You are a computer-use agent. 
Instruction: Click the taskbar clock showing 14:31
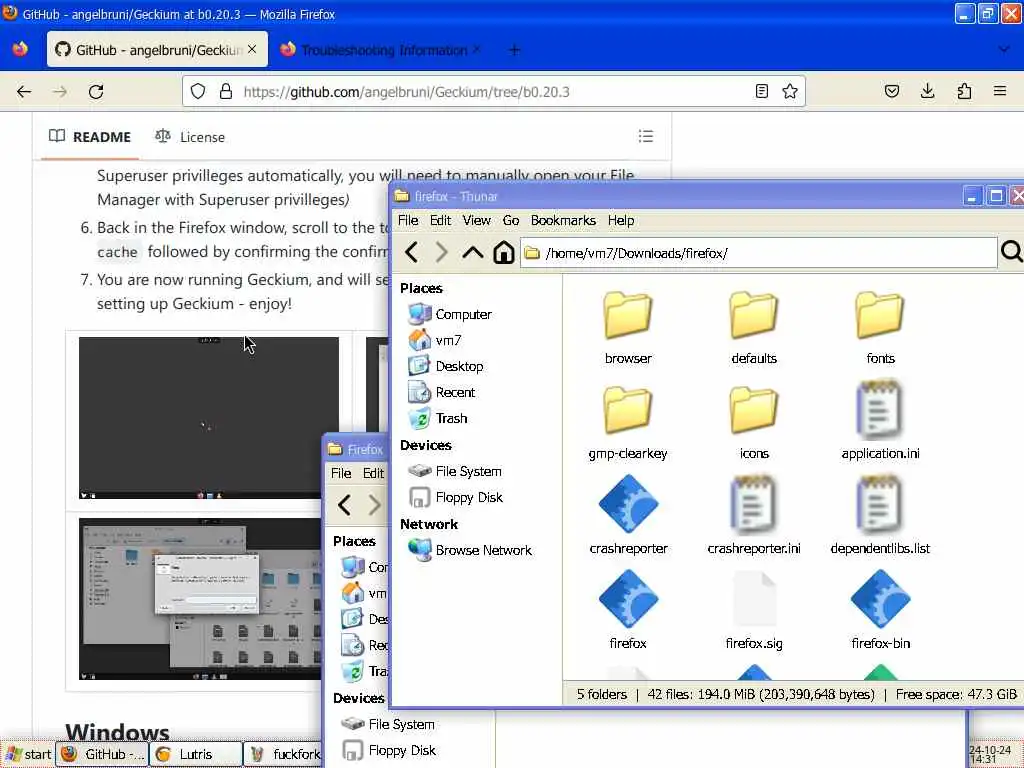click(x=991, y=754)
